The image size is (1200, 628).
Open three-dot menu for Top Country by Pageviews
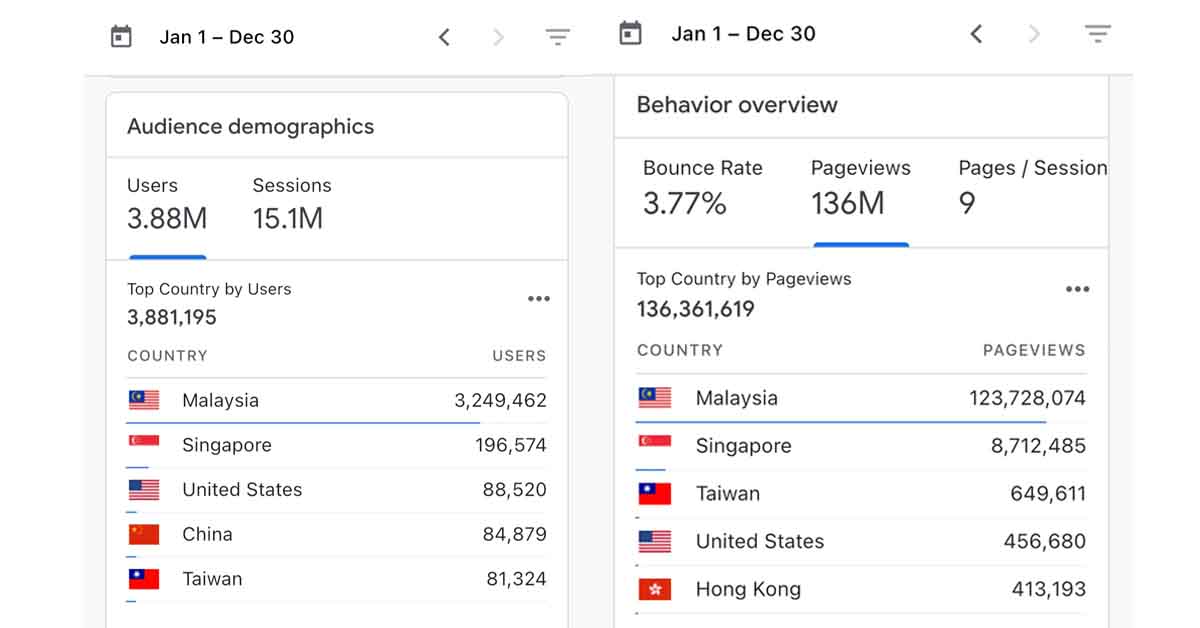click(1077, 290)
